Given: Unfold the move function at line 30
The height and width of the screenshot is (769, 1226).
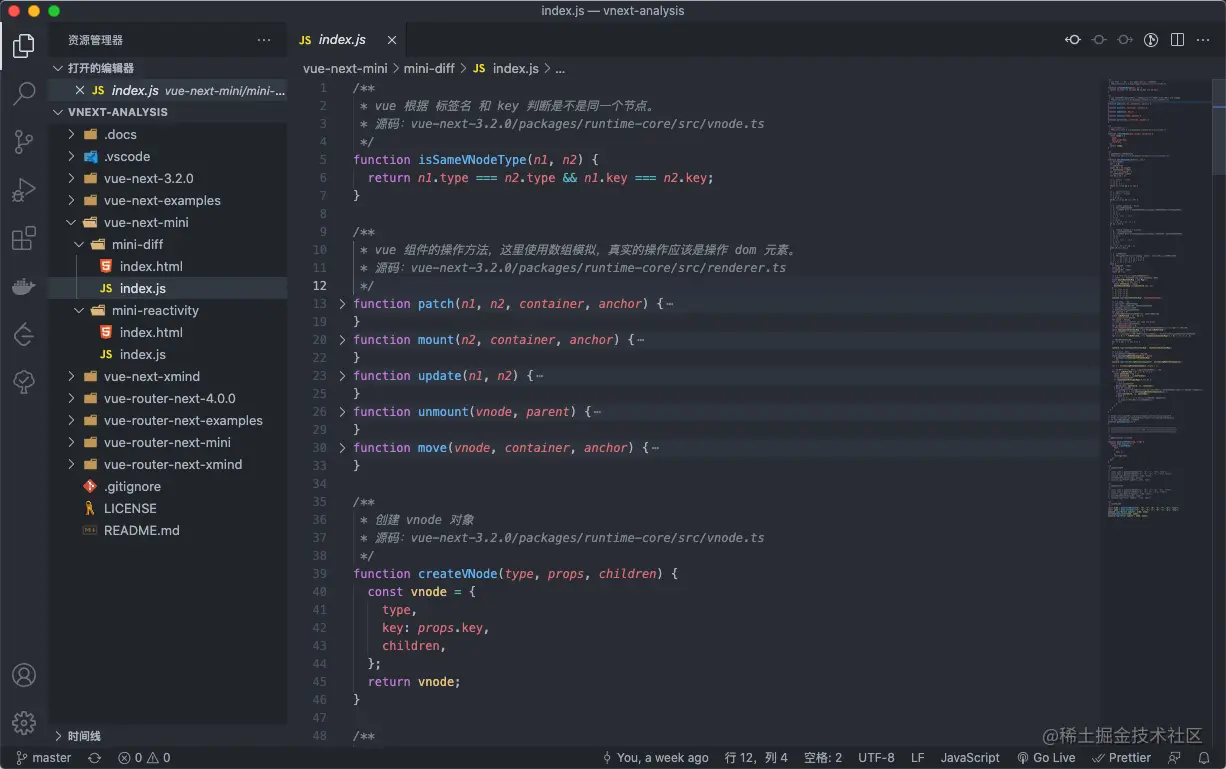Looking at the screenshot, I should [342, 447].
